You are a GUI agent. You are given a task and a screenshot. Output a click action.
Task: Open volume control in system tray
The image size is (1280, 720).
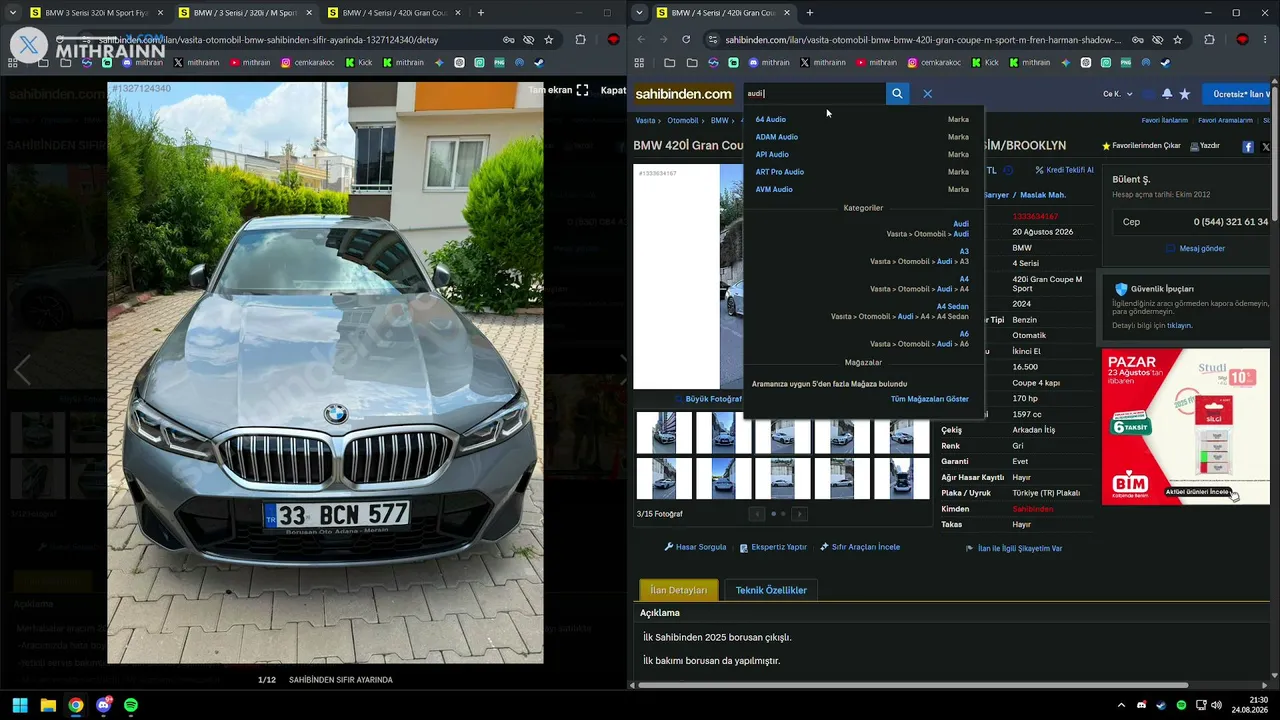1219,705
